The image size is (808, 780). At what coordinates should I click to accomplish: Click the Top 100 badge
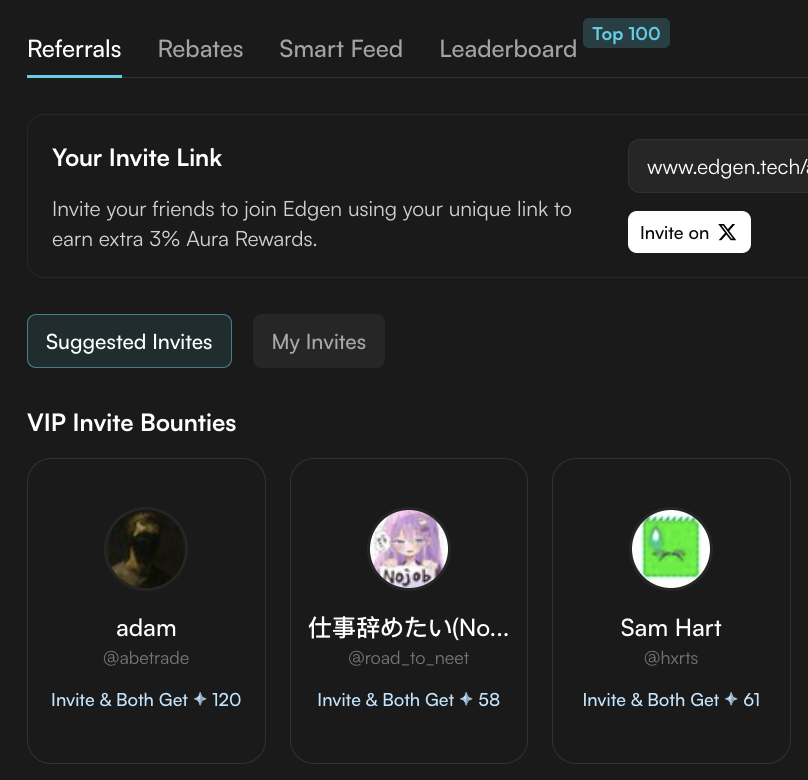(626, 34)
